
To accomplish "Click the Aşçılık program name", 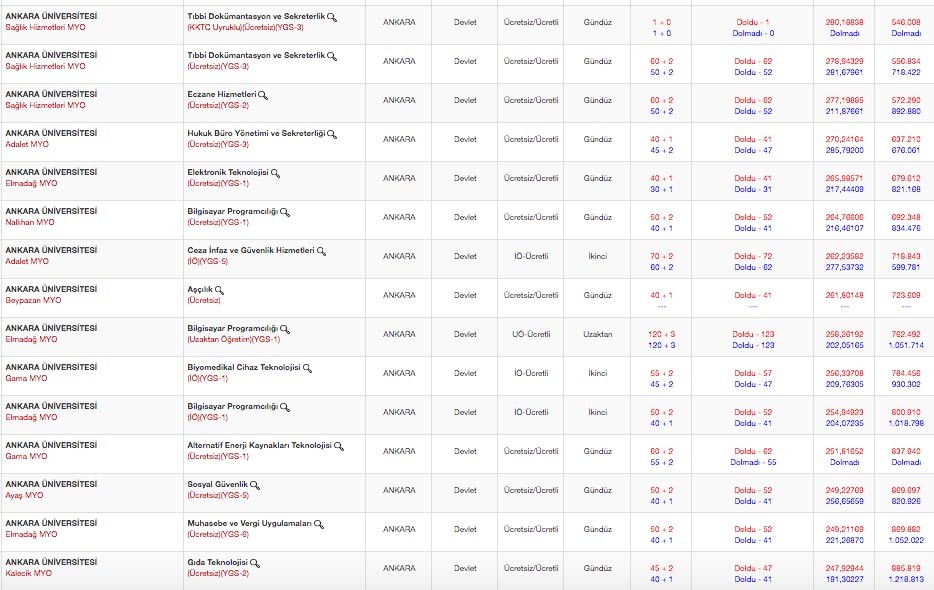I will point(200,289).
